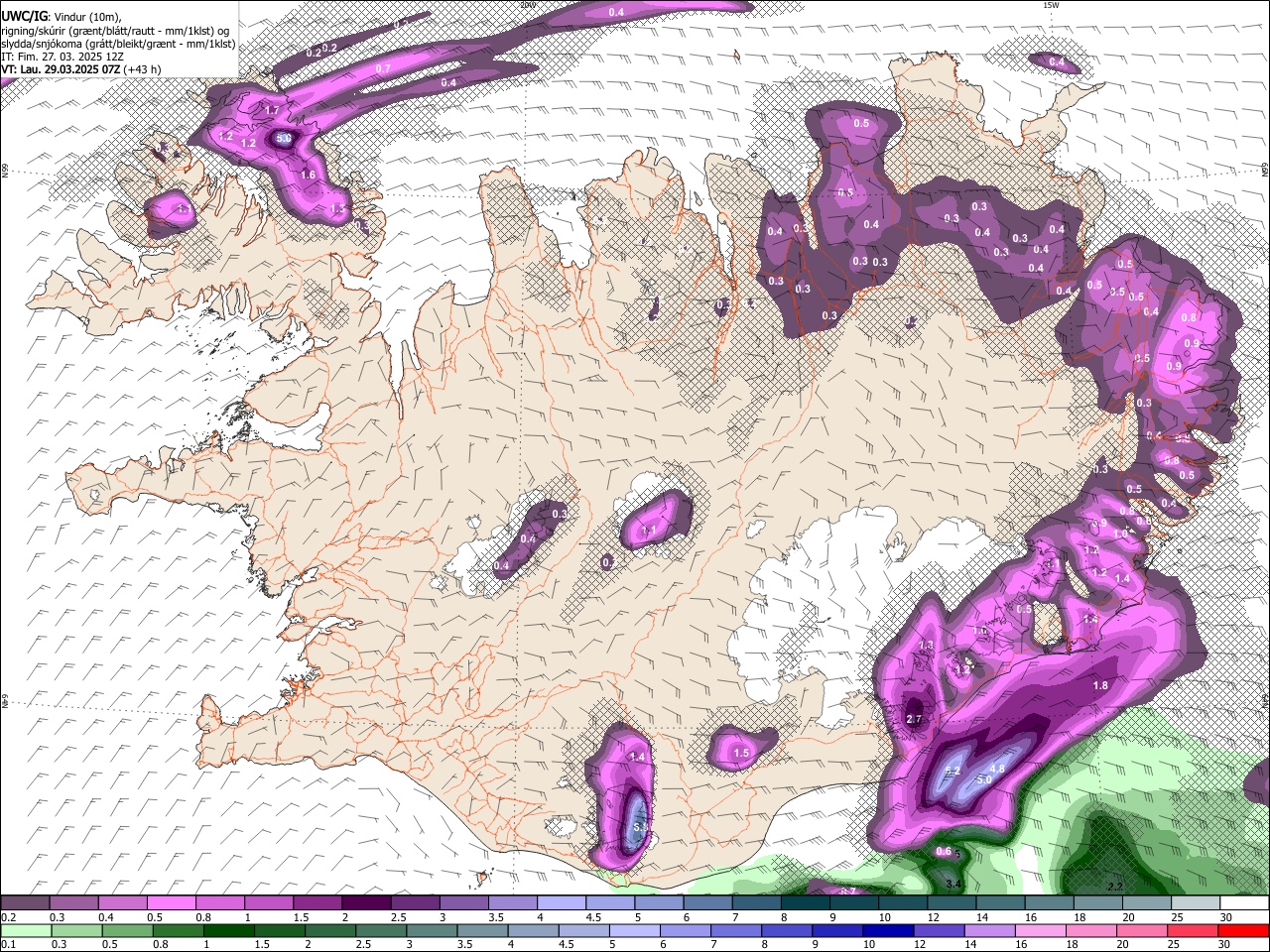Click the 'rigning/skúrir' legend description line
This screenshot has width=1270, height=952.
(x=115, y=30)
